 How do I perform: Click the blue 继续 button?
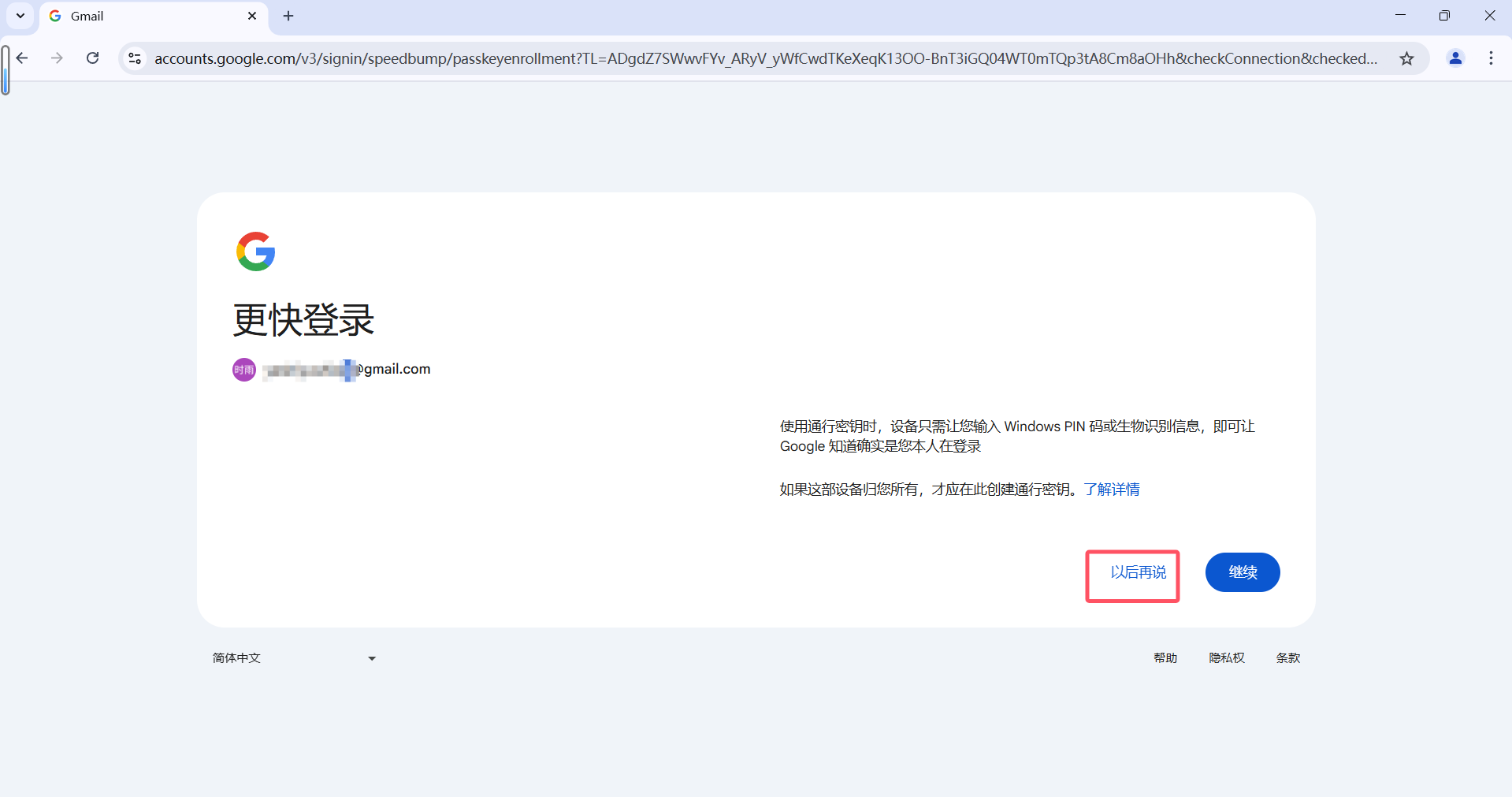point(1243,572)
